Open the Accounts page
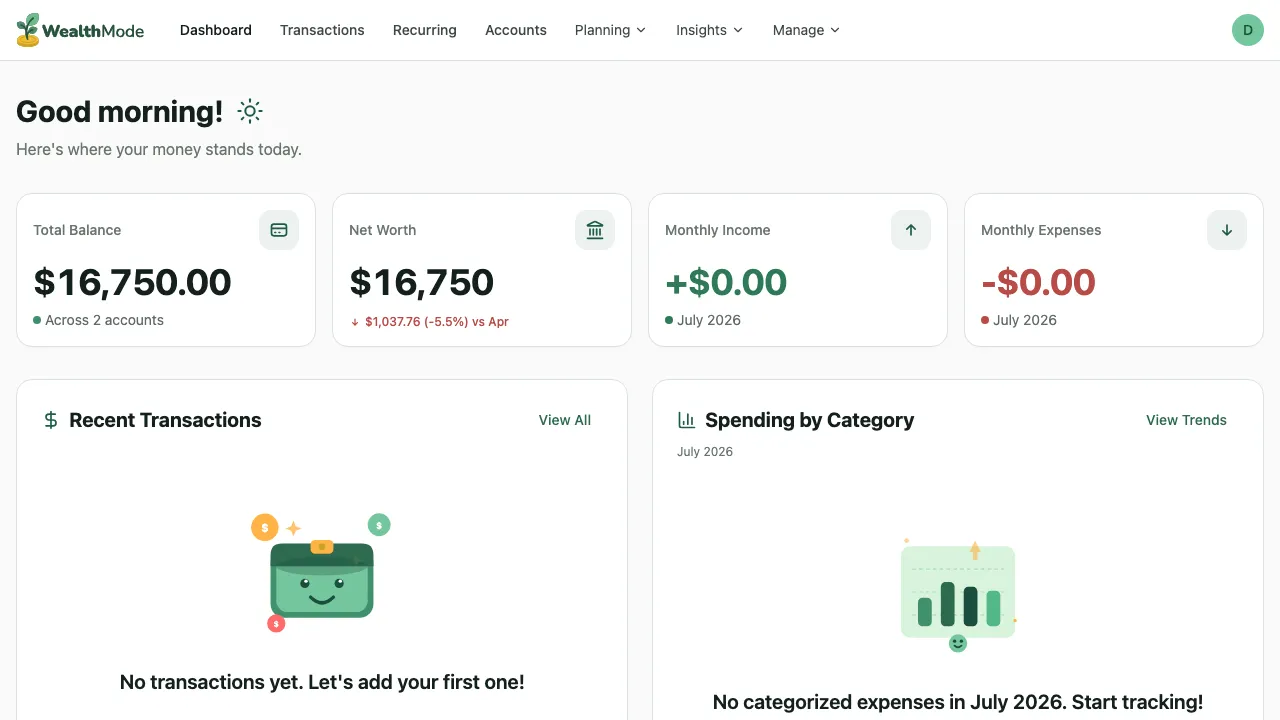The image size is (1280, 720). click(x=516, y=30)
